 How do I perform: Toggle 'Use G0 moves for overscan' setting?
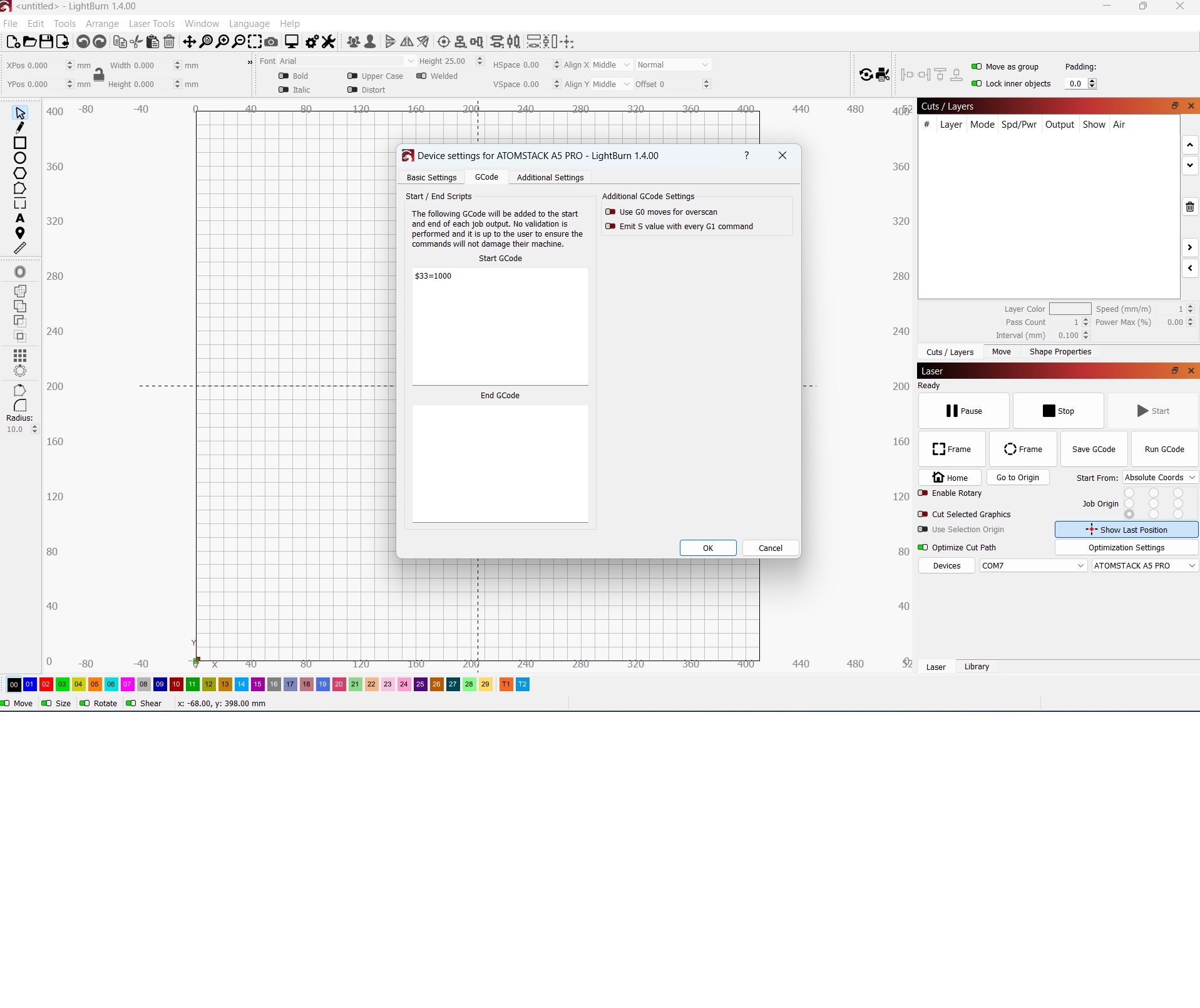coord(612,212)
